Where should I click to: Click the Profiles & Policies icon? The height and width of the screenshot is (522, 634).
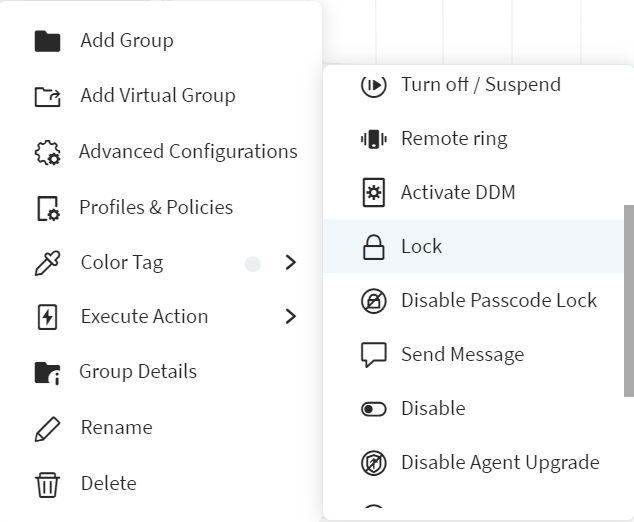(x=47, y=208)
